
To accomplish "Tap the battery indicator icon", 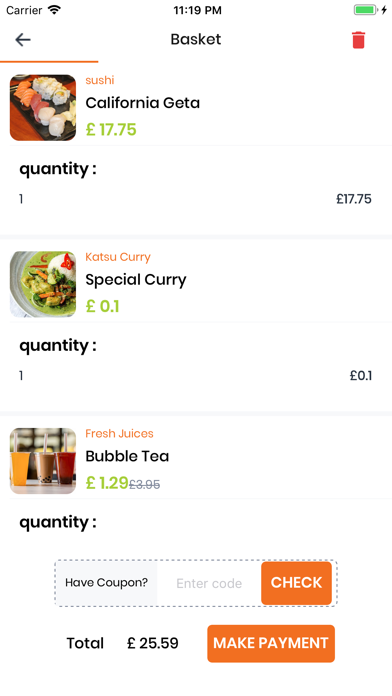I will (x=366, y=10).
